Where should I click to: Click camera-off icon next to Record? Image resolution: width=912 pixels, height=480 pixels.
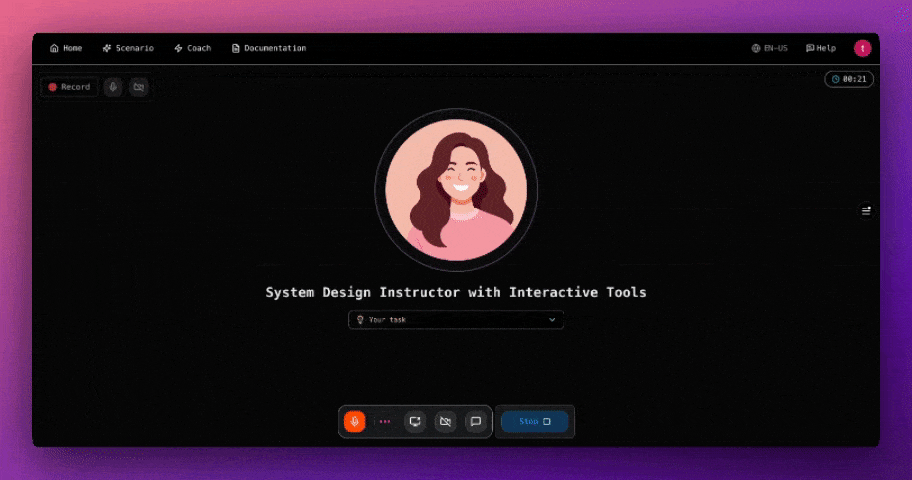point(139,87)
